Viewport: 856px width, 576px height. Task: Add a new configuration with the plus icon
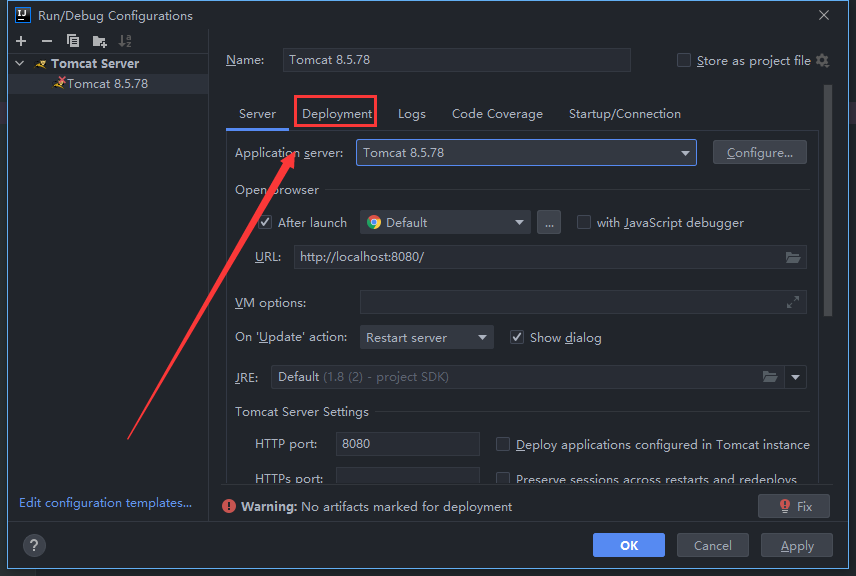click(21, 41)
